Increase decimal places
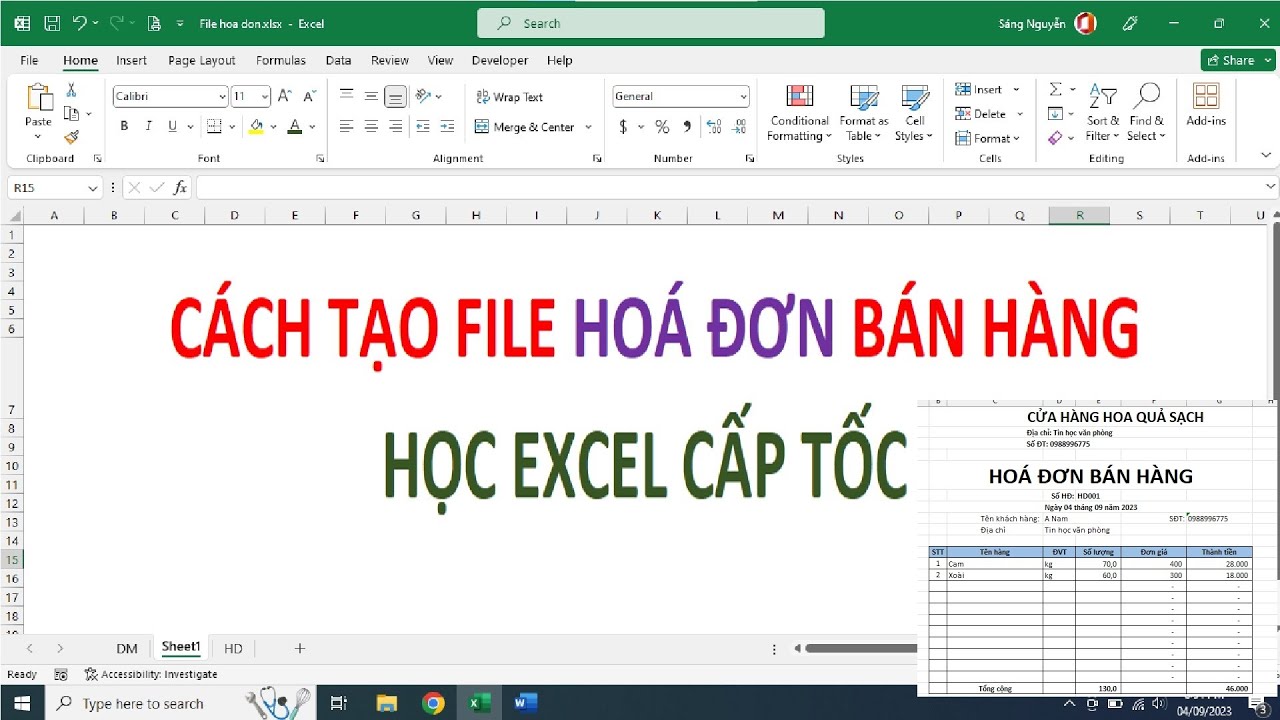Image resolution: width=1280 pixels, height=720 pixels. (714, 127)
